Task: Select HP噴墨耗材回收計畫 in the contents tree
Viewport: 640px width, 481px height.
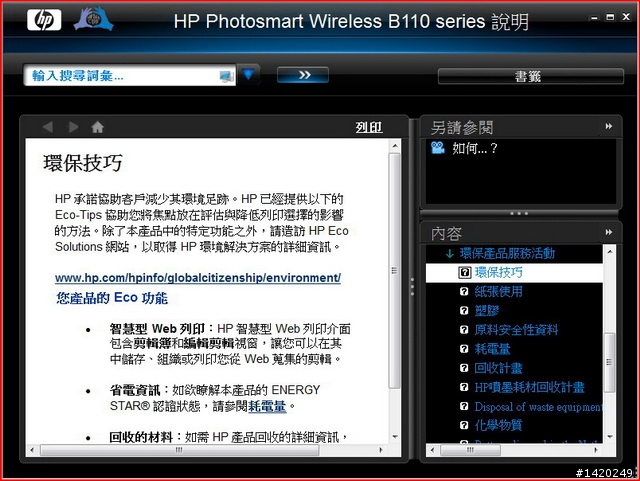Action: click(x=529, y=387)
